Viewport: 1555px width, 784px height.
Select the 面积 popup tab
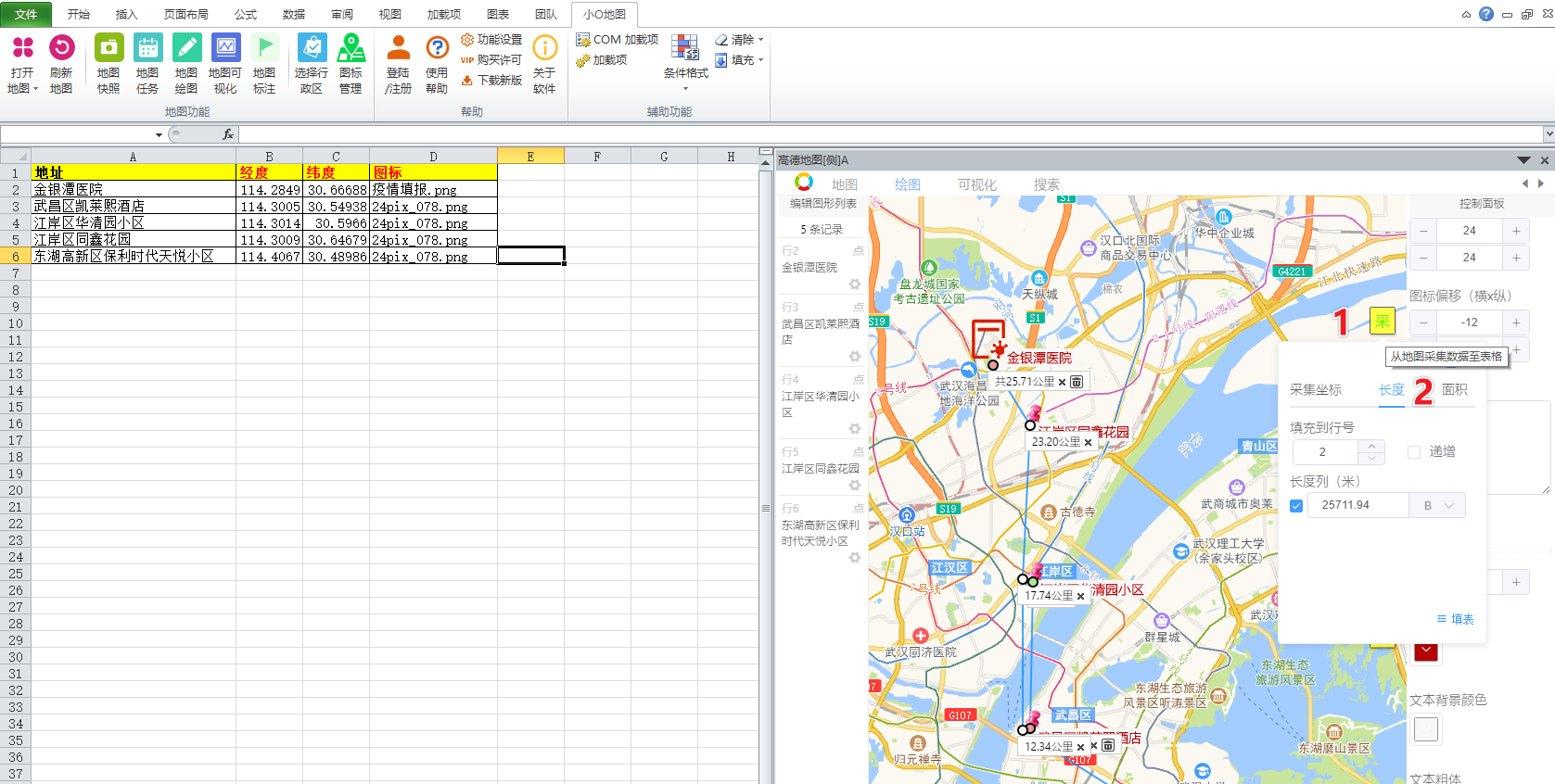[1455, 390]
